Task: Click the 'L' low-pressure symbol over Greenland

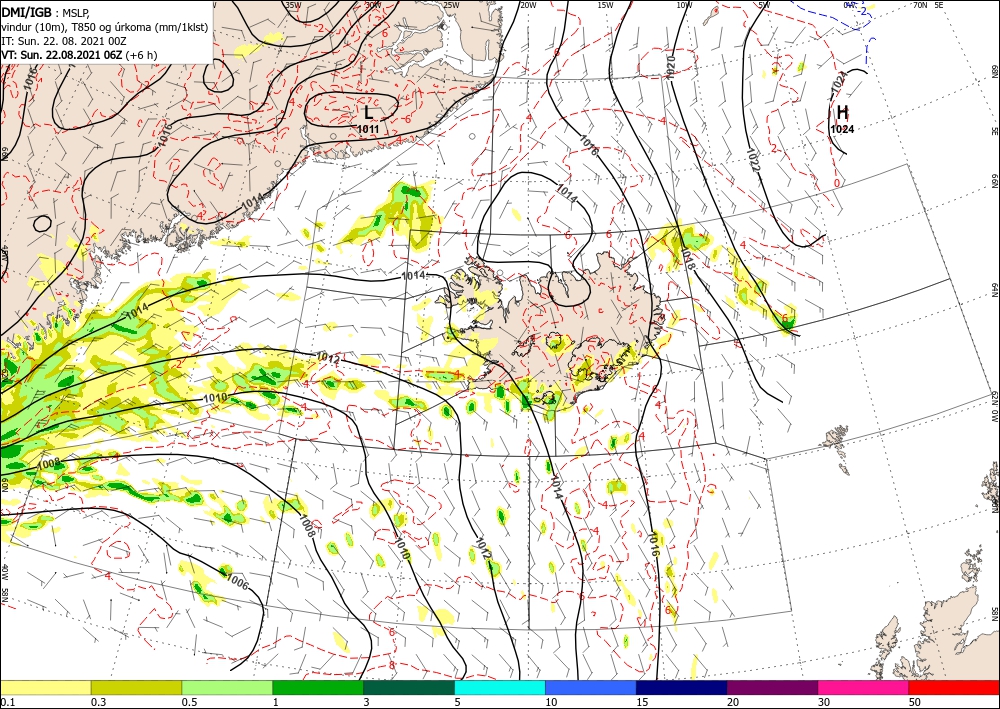Action: 368,113
